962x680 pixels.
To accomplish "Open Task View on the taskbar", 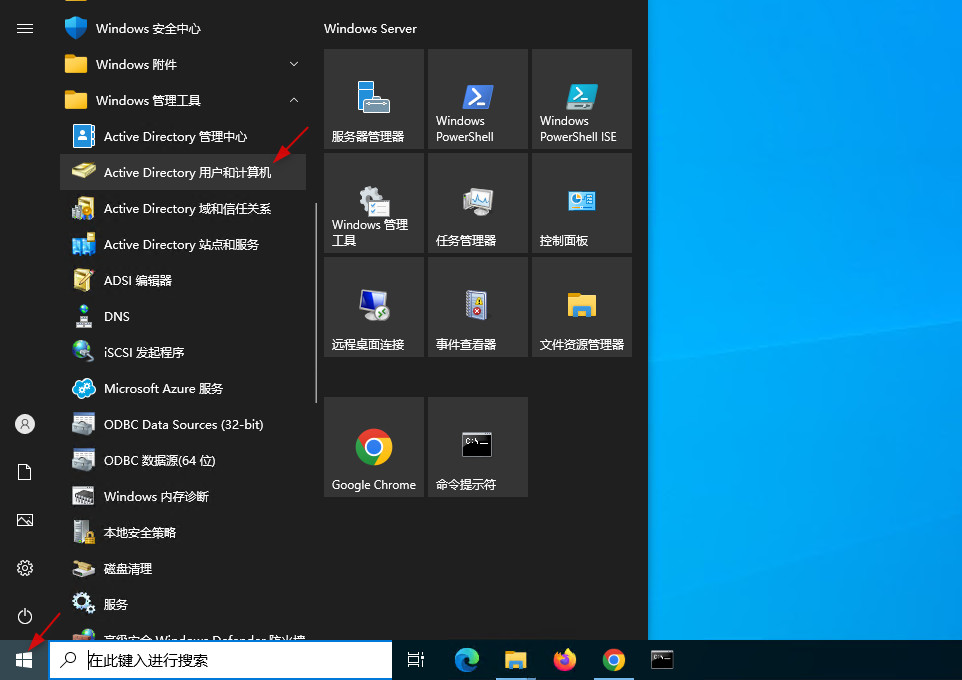I will point(416,660).
